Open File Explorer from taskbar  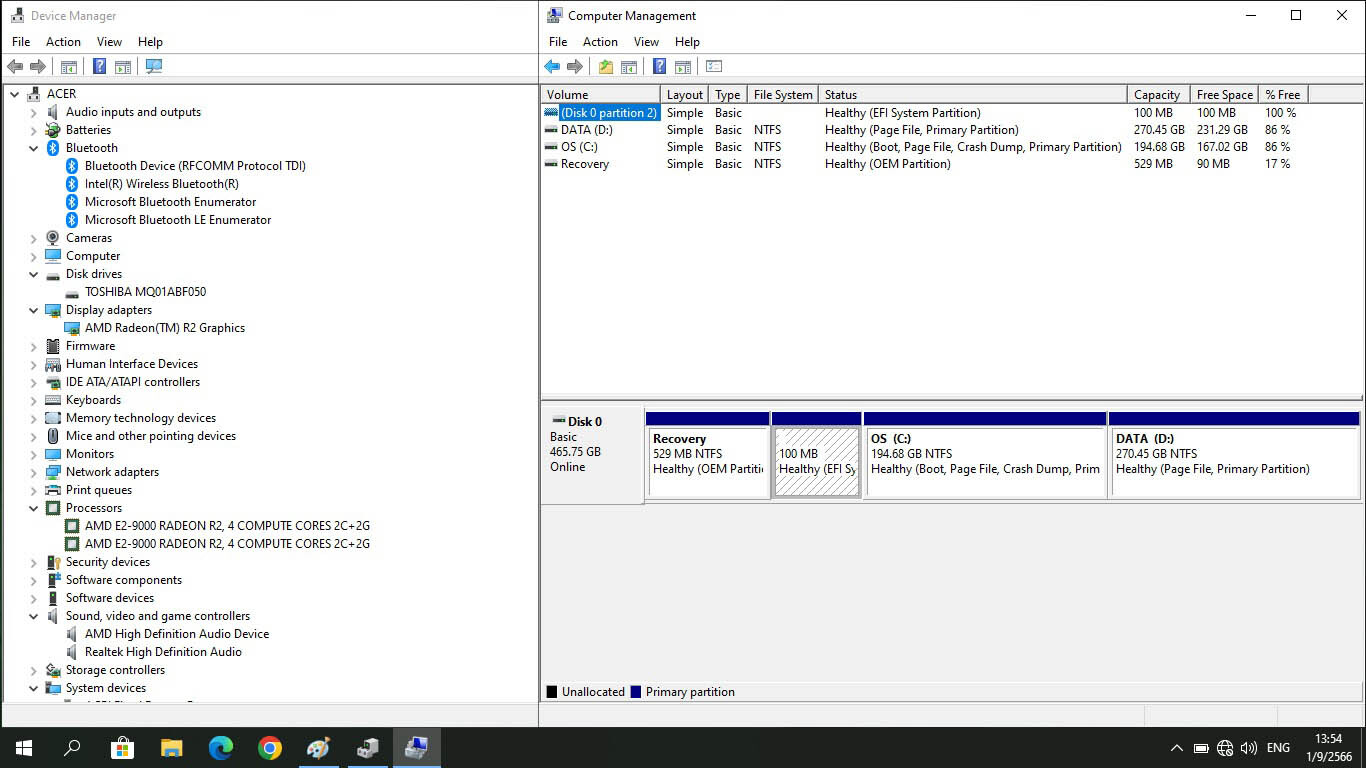coord(171,748)
